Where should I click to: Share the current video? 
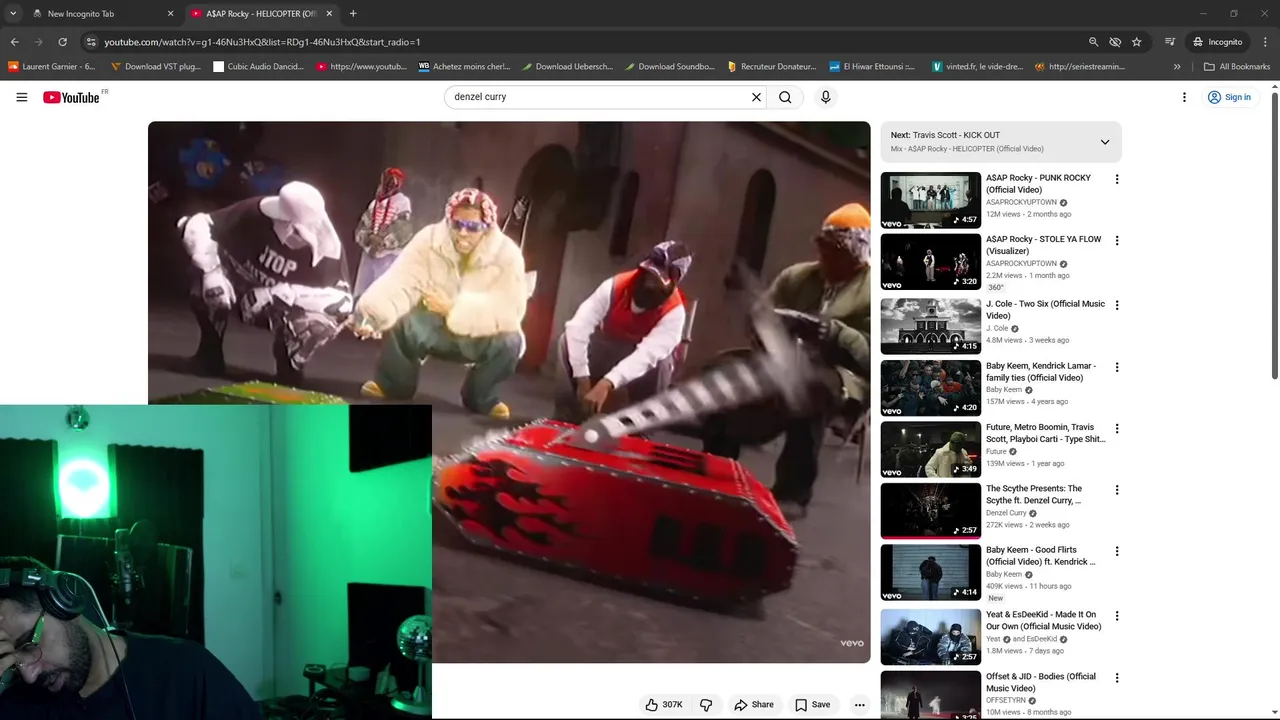tap(754, 705)
